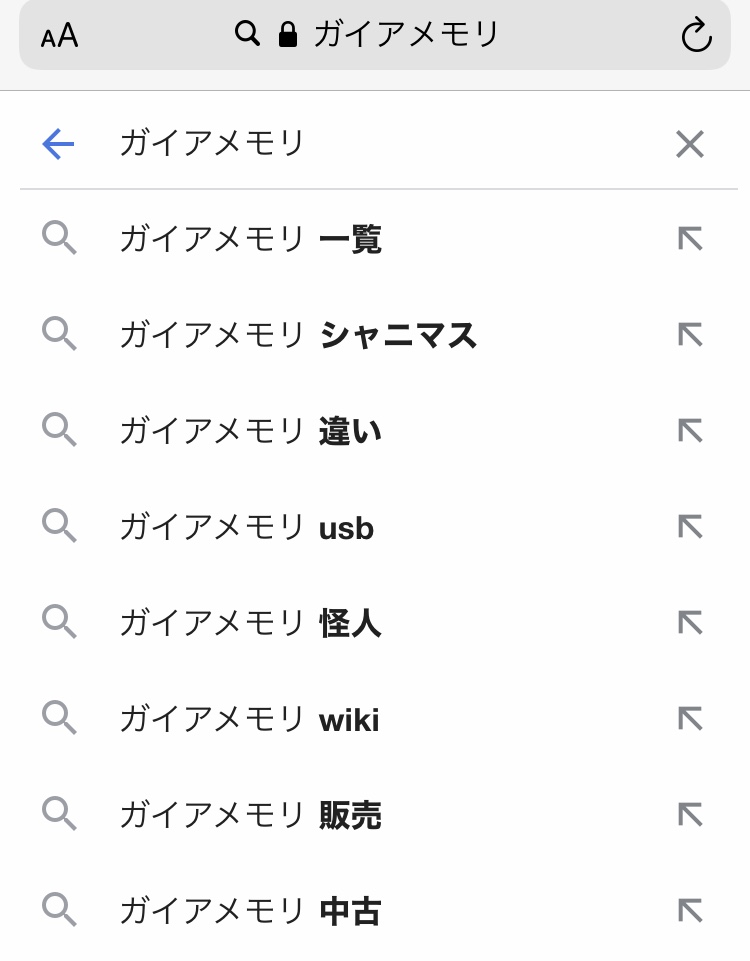Clear the search field with X
Image resolution: width=750 pixels, height=961 pixels.
690,145
